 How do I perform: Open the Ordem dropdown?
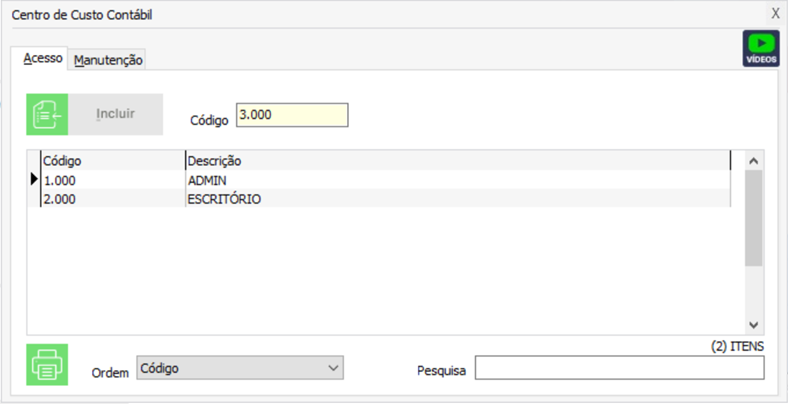pos(239,369)
